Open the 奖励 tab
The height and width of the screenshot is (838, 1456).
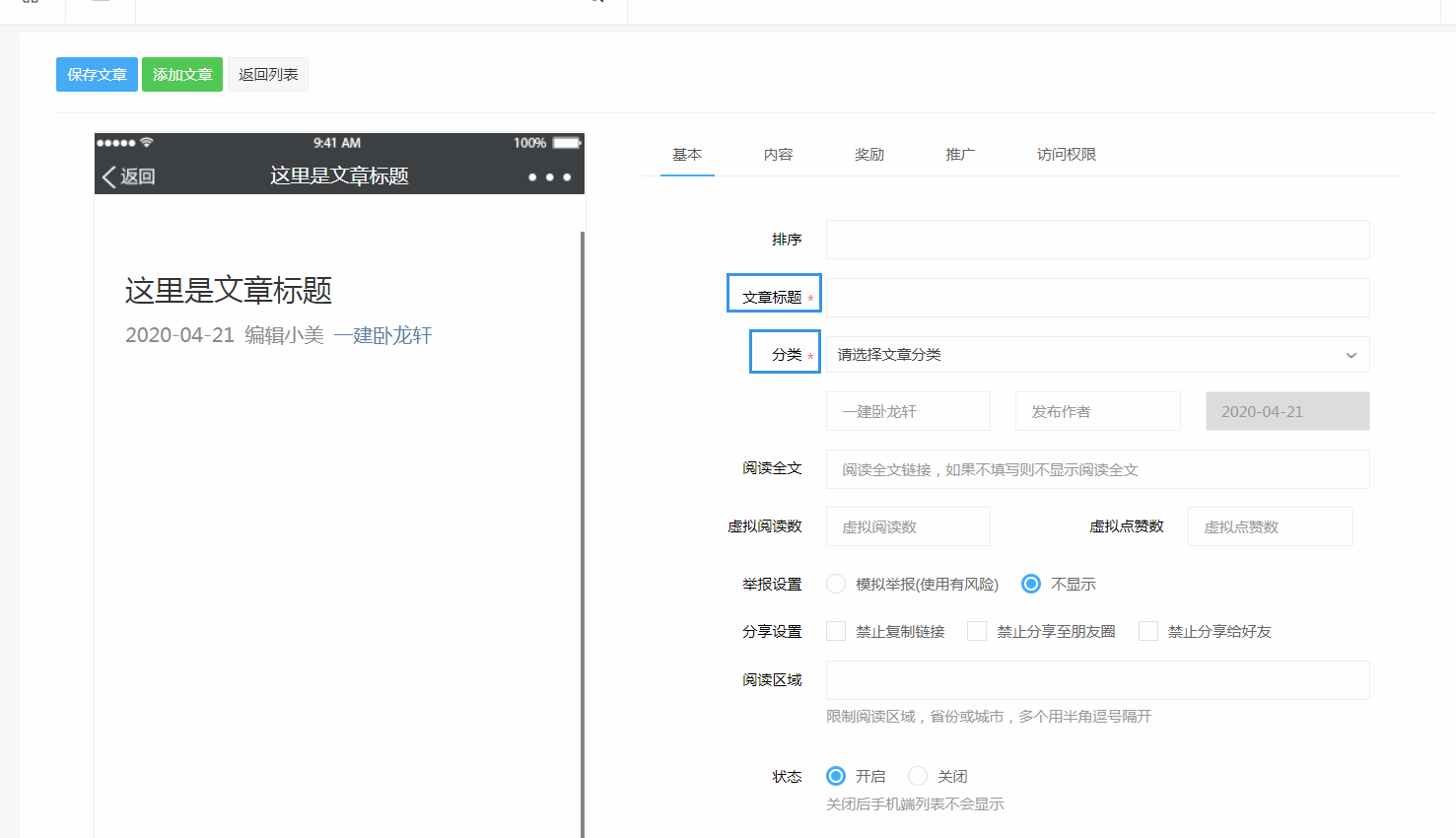[868, 155]
